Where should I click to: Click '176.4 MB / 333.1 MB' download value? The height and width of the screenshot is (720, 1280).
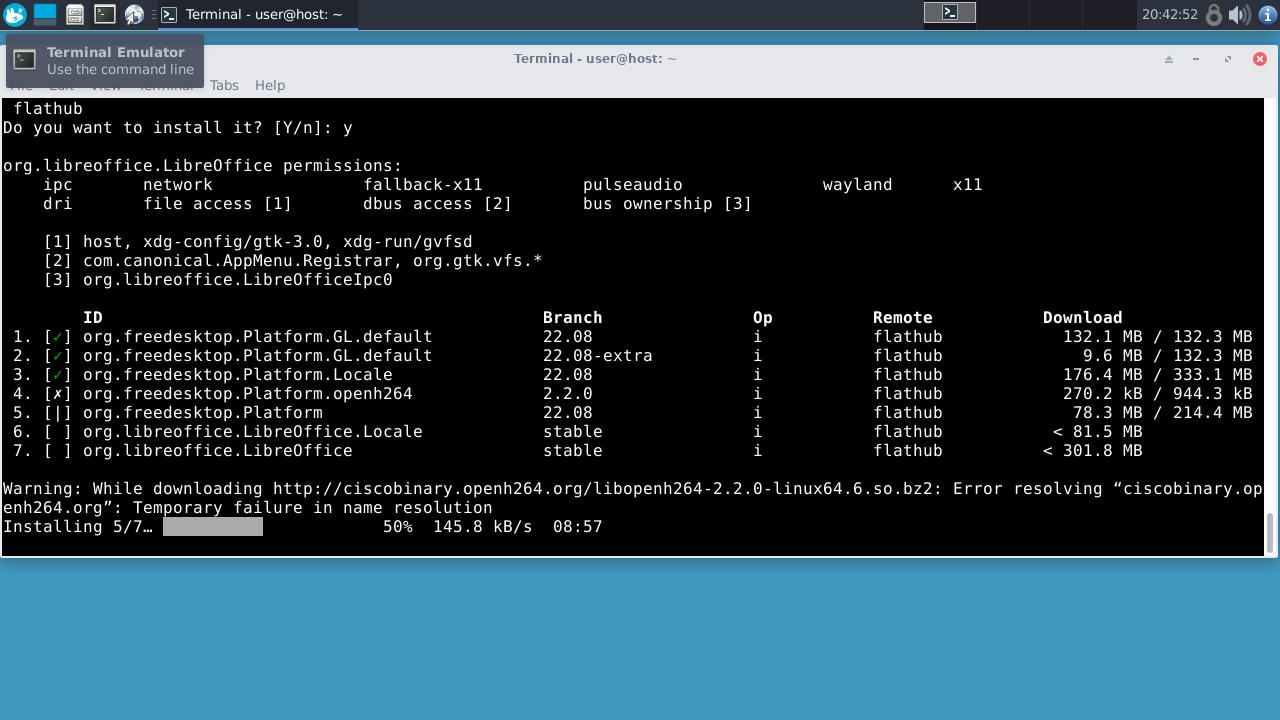tap(1158, 375)
